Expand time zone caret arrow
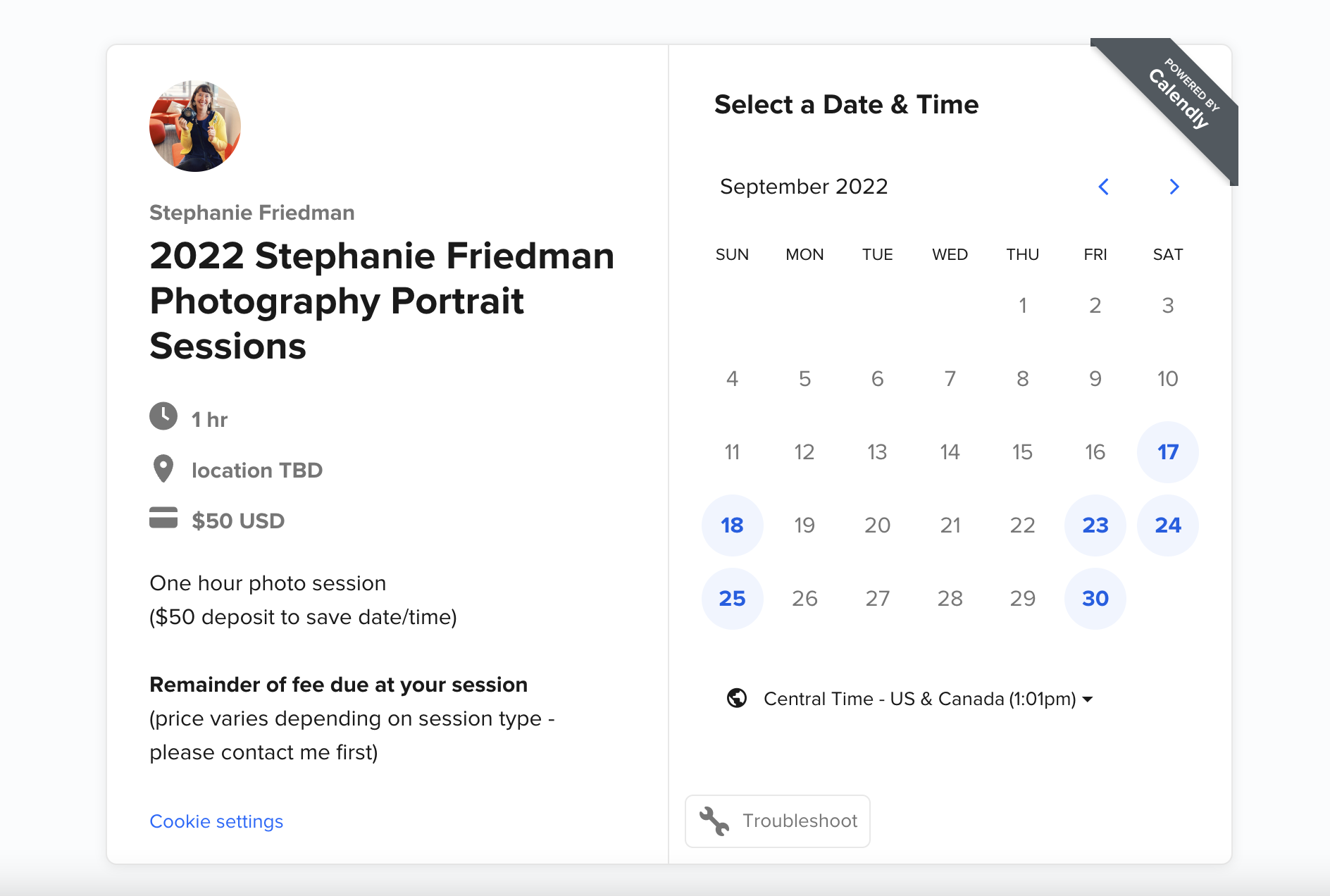 (1088, 699)
